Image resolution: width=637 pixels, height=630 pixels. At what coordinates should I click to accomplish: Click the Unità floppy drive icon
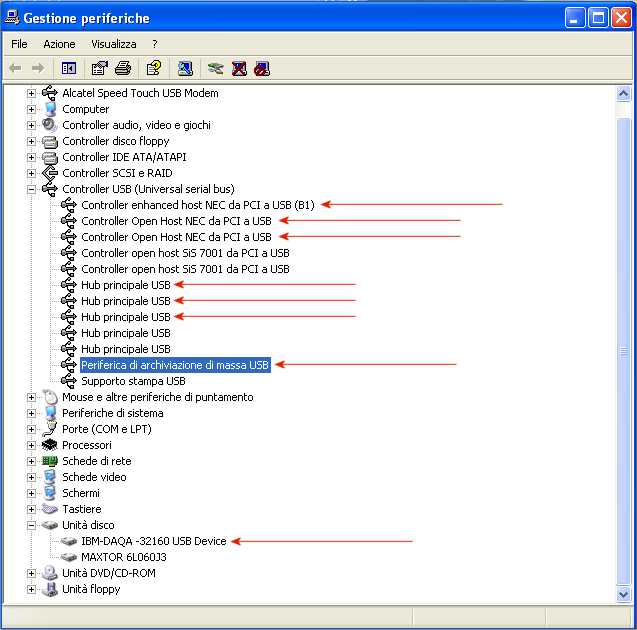pyautogui.click(x=50, y=589)
